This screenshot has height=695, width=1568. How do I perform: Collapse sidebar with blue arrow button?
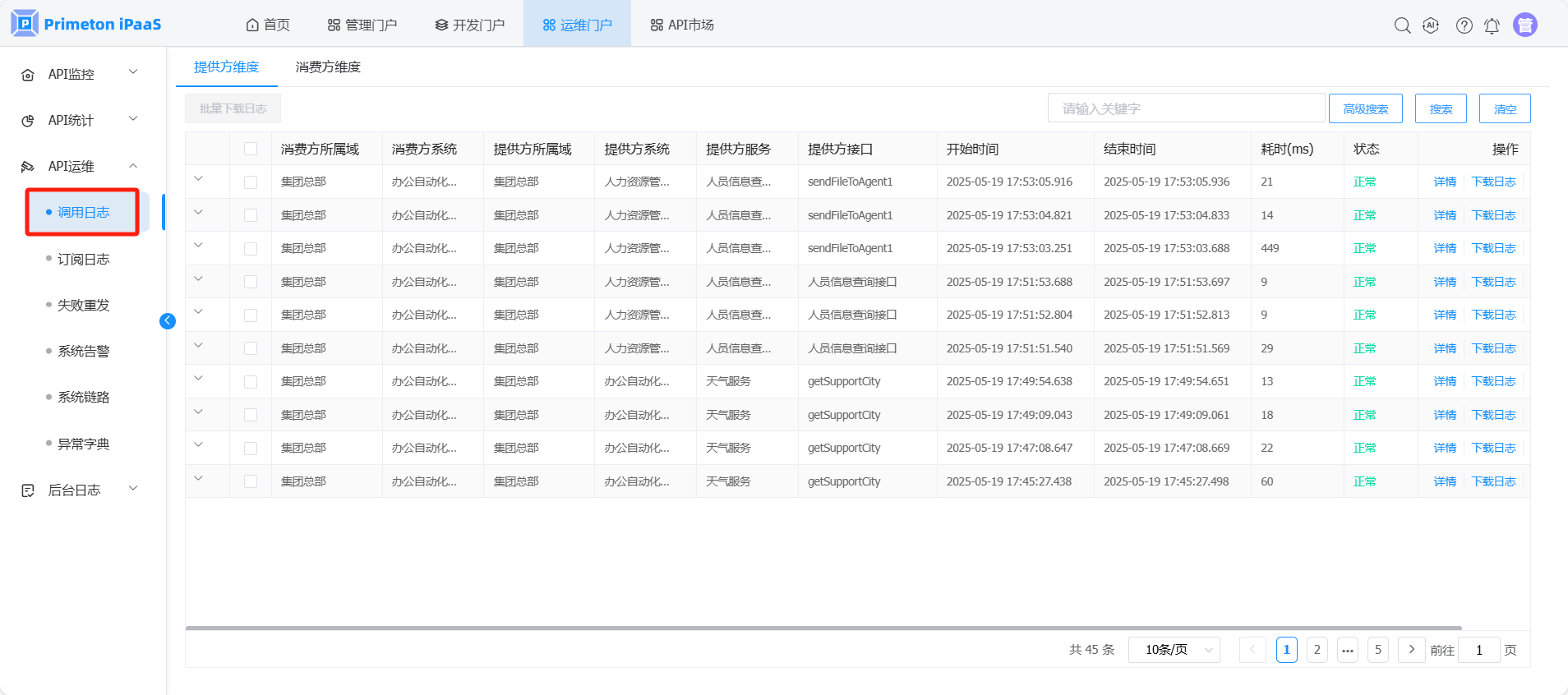pyautogui.click(x=168, y=321)
